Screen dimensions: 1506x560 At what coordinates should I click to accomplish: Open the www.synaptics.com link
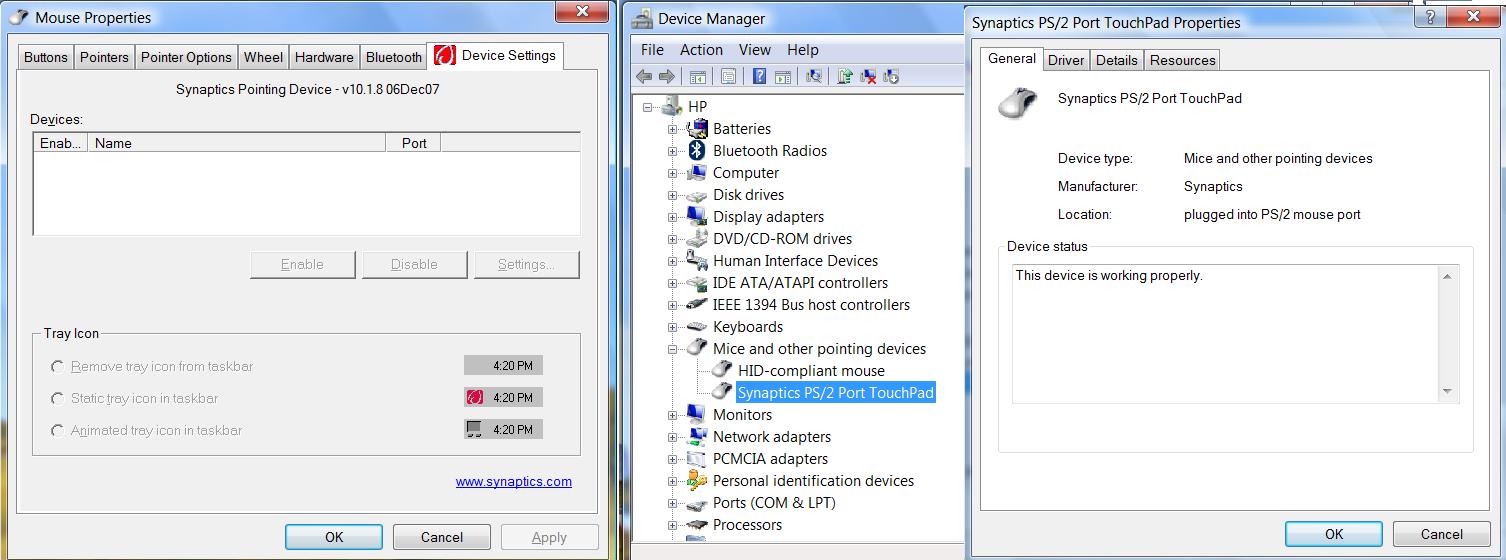pos(514,481)
